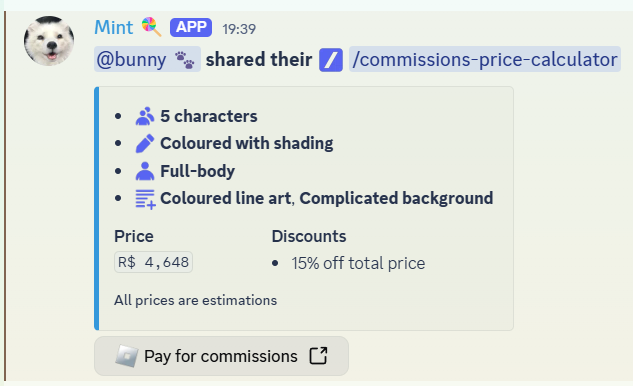
Task: Click the Roblox icon in the pay button
Action: coord(127,356)
